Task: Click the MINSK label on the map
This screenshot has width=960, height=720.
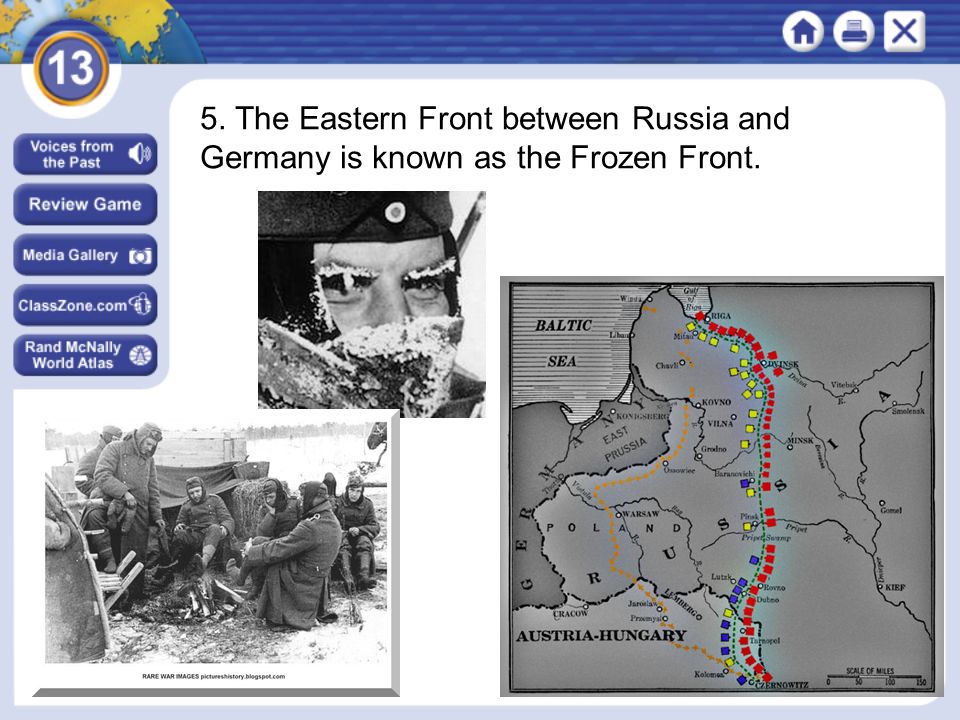Action: pyautogui.click(x=800, y=440)
